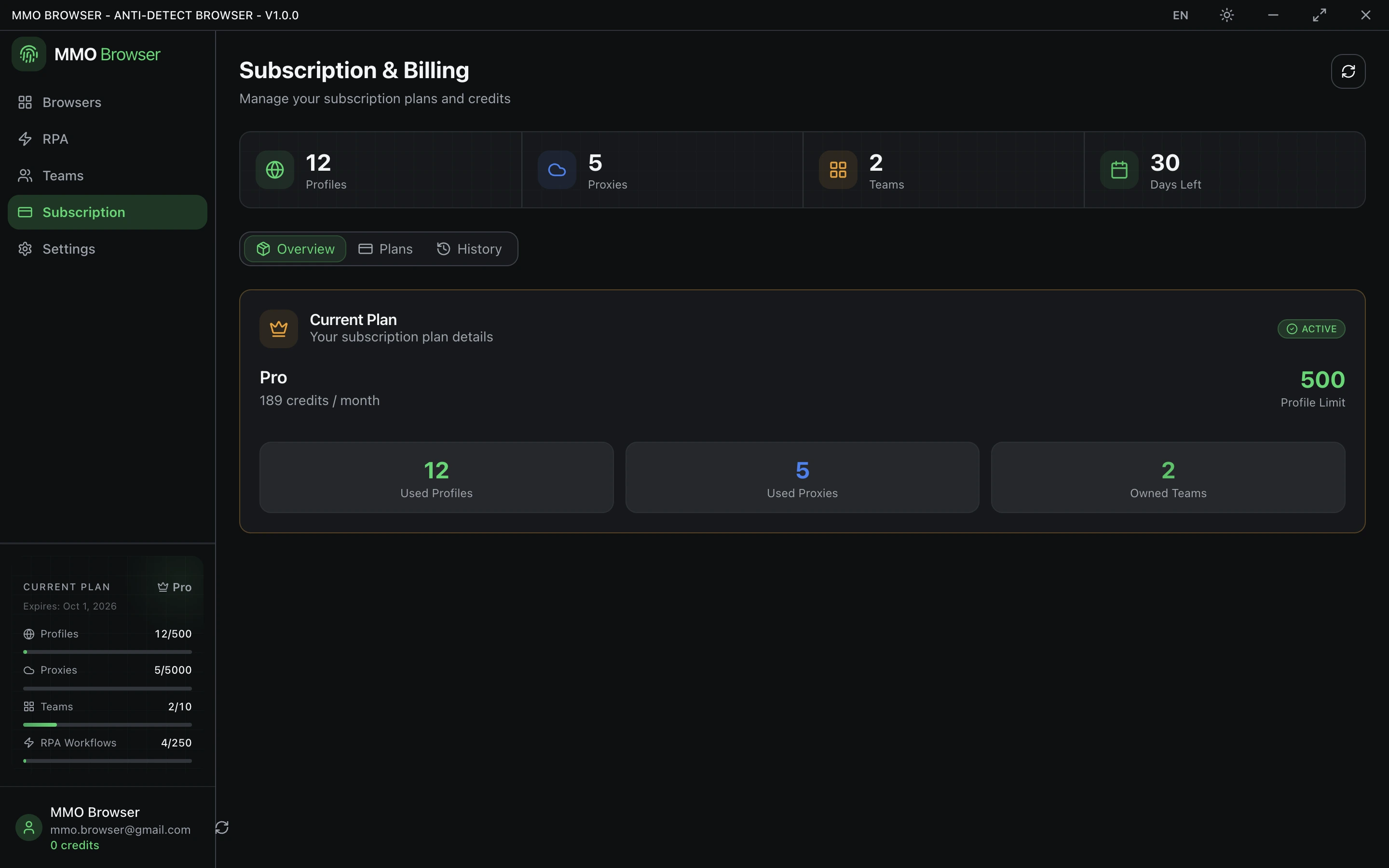Click the cloud icon on Proxies stat card

pyautogui.click(x=557, y=169)
